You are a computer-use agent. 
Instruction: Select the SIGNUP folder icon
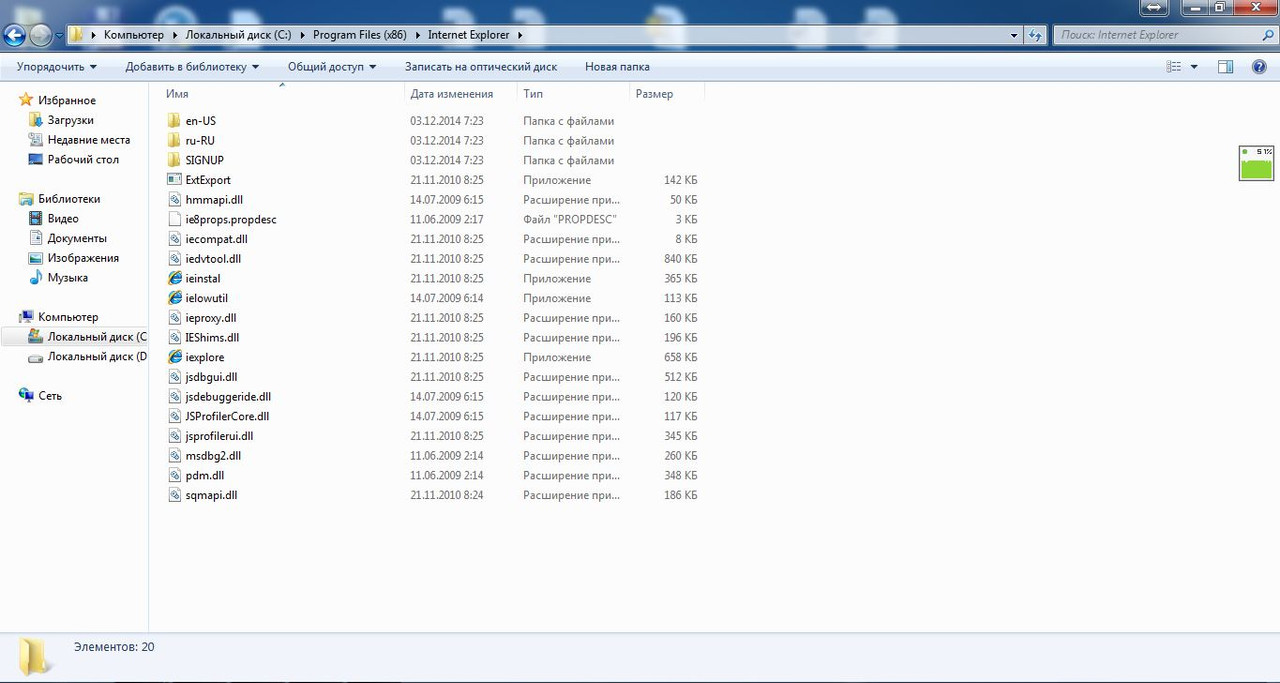(175, 160)
